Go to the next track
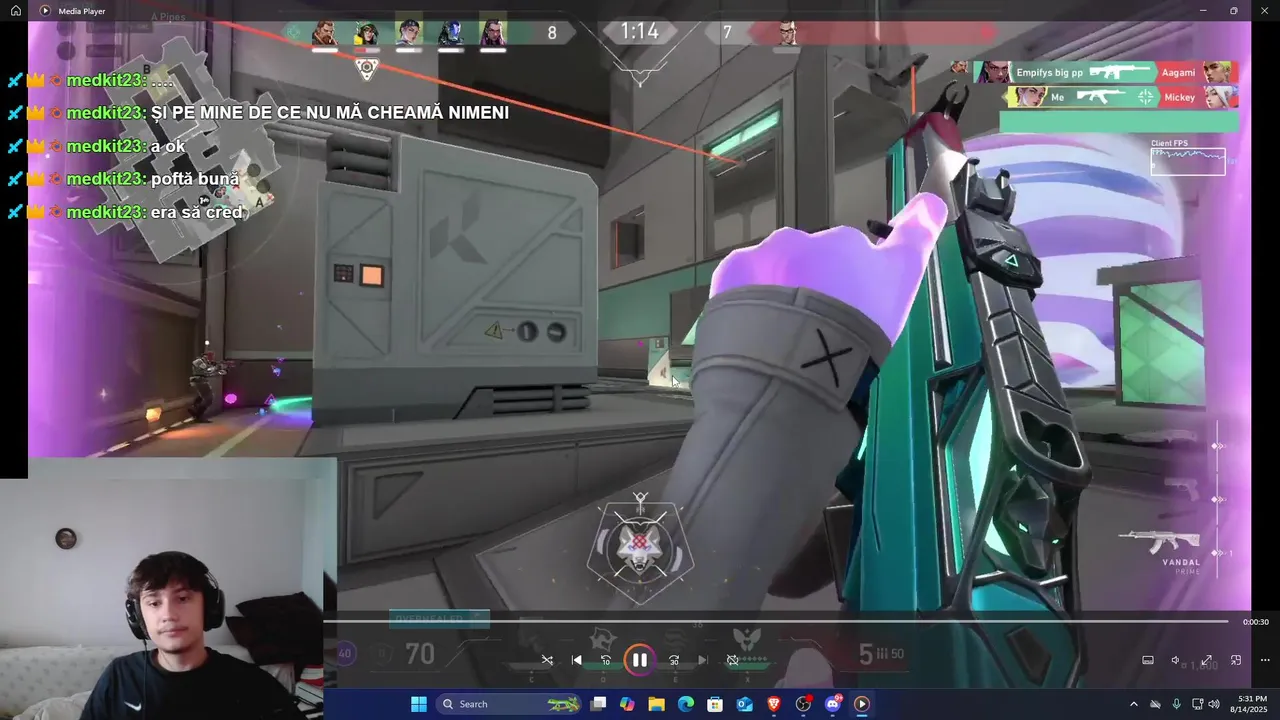 pos(702,660)
